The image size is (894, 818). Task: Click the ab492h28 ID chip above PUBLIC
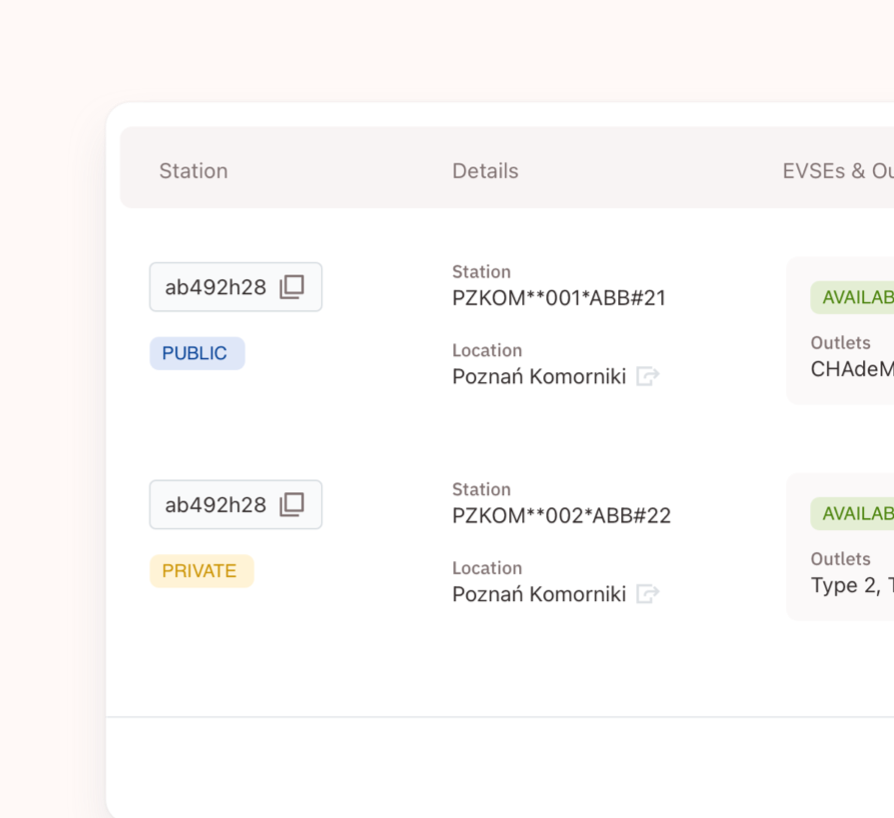point(215,288)
